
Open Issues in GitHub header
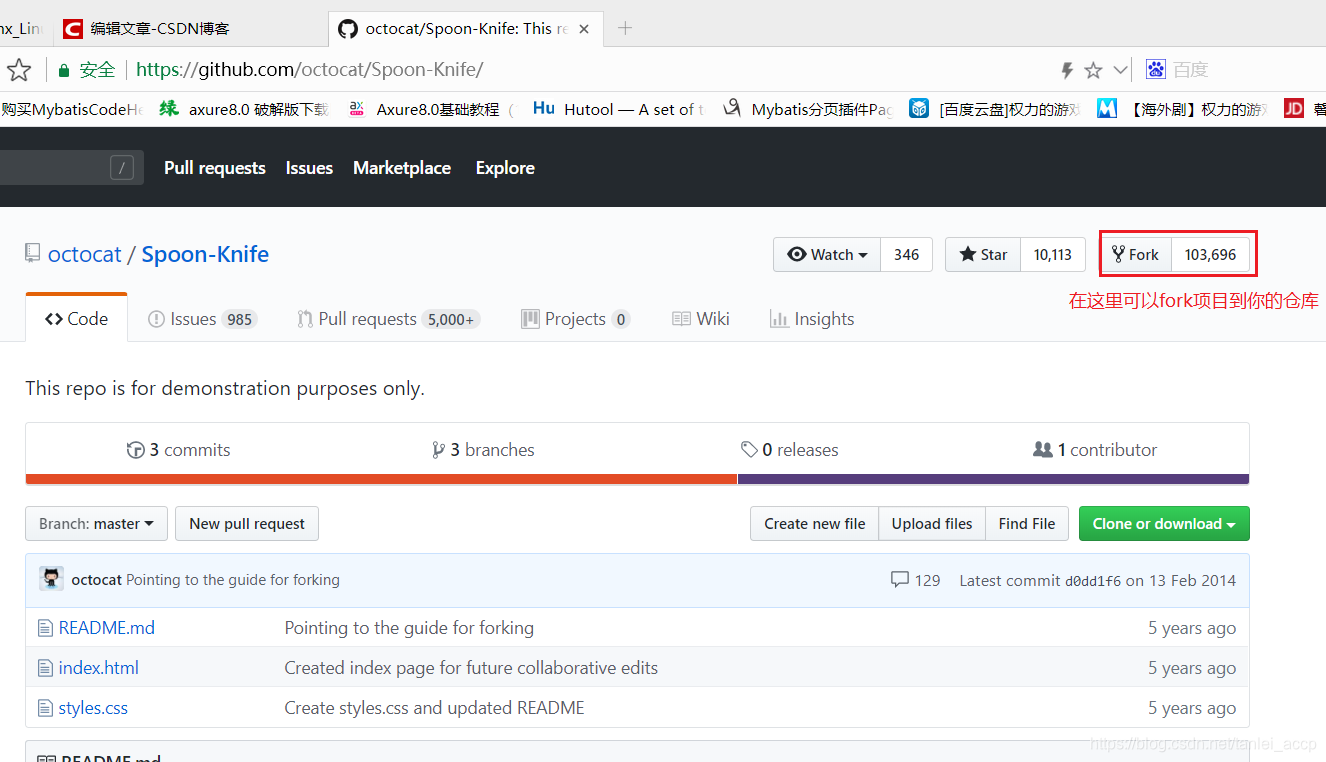point(309,168)
